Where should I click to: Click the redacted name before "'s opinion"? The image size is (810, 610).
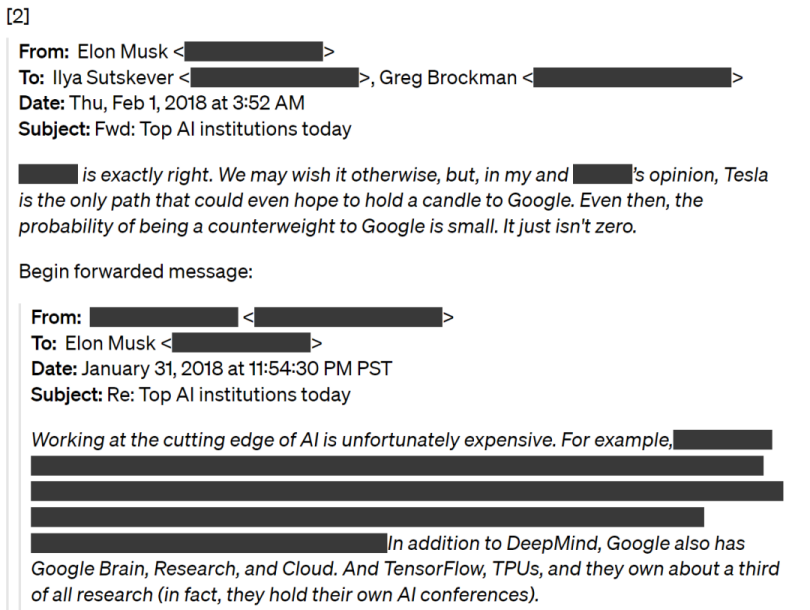602,175
